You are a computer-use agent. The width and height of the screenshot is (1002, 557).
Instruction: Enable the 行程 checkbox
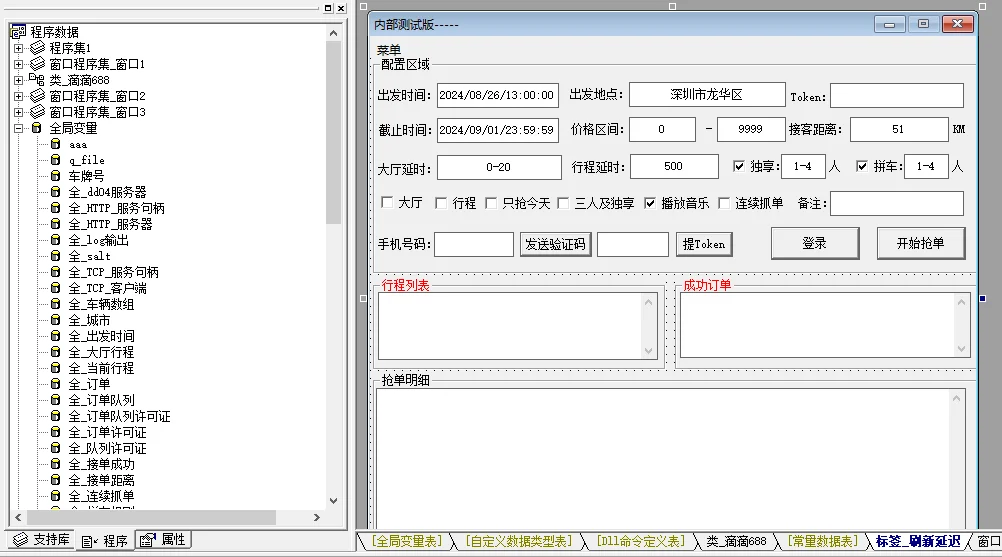(x=441, y=202)
